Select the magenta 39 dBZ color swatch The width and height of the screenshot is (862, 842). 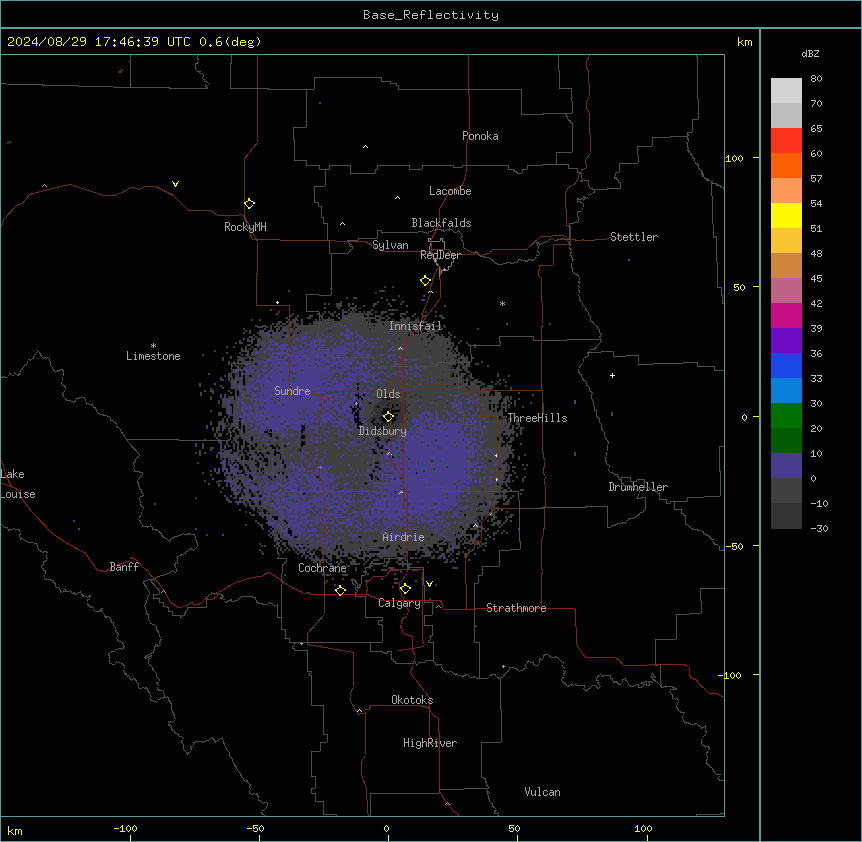(x=786, y=315)
